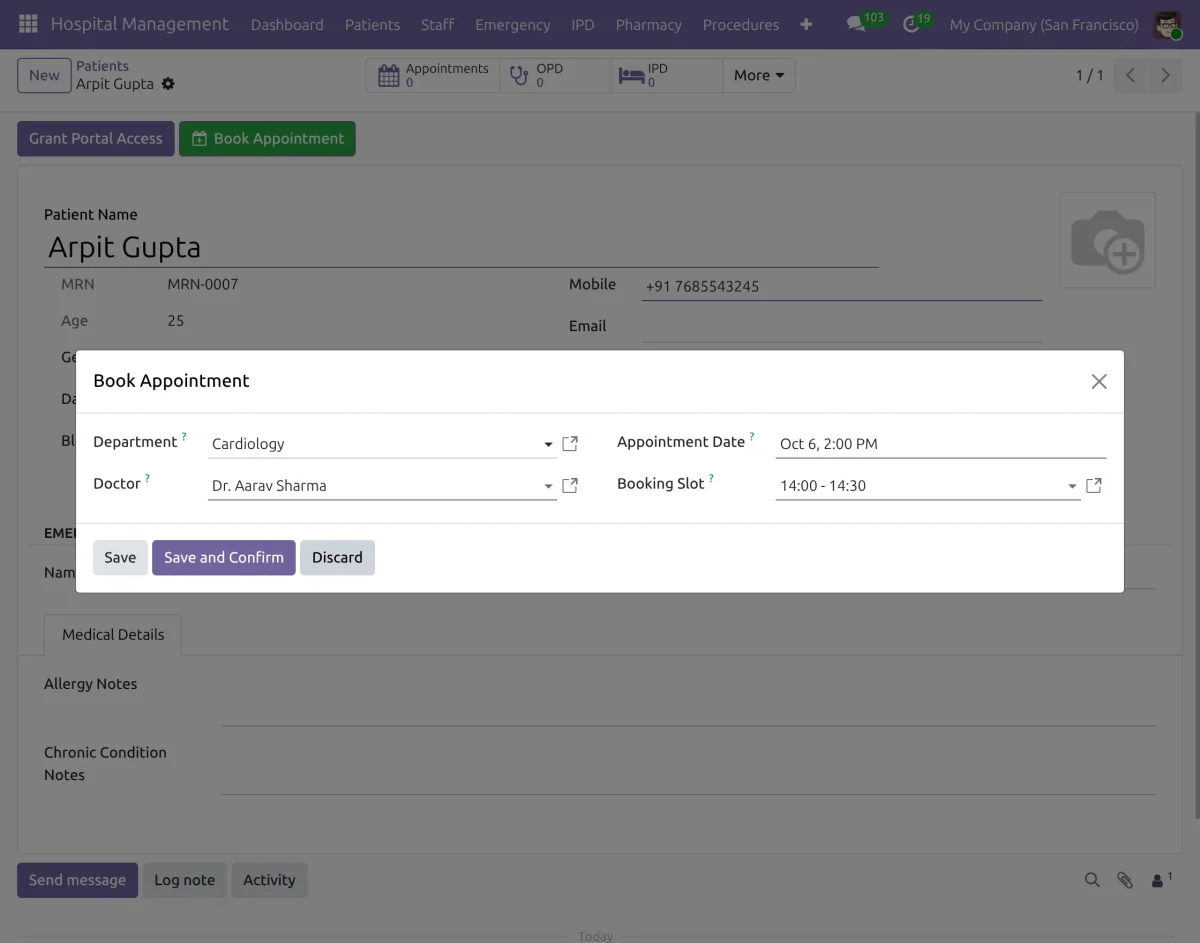Open the Pharmacy menu

click(648, 24)
